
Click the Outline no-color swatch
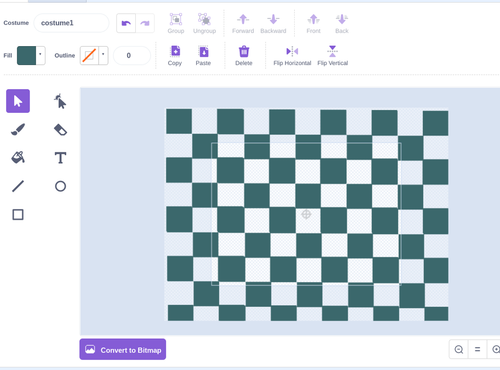(89, 55)
